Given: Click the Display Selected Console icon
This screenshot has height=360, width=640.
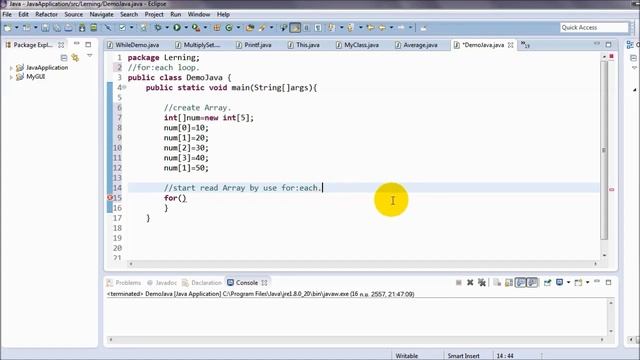Looking at the screenshot, I should click(x=560, y=282).
